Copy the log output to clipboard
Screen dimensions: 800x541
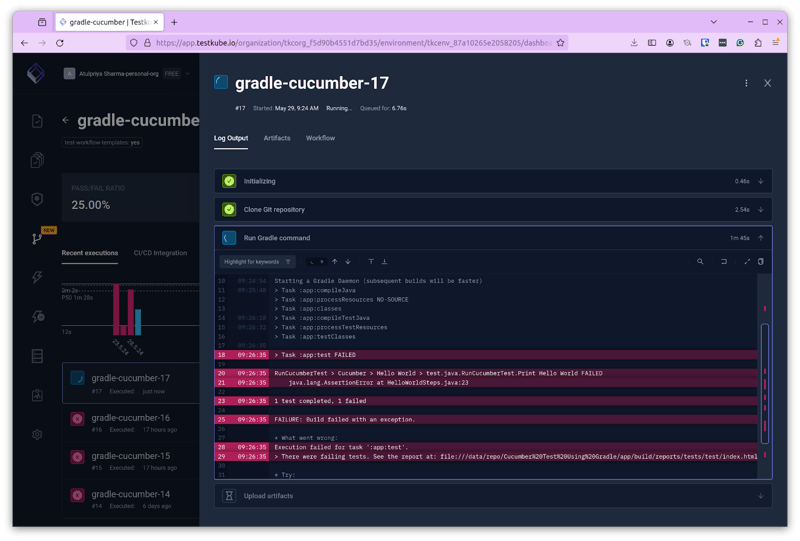(761, 262)
